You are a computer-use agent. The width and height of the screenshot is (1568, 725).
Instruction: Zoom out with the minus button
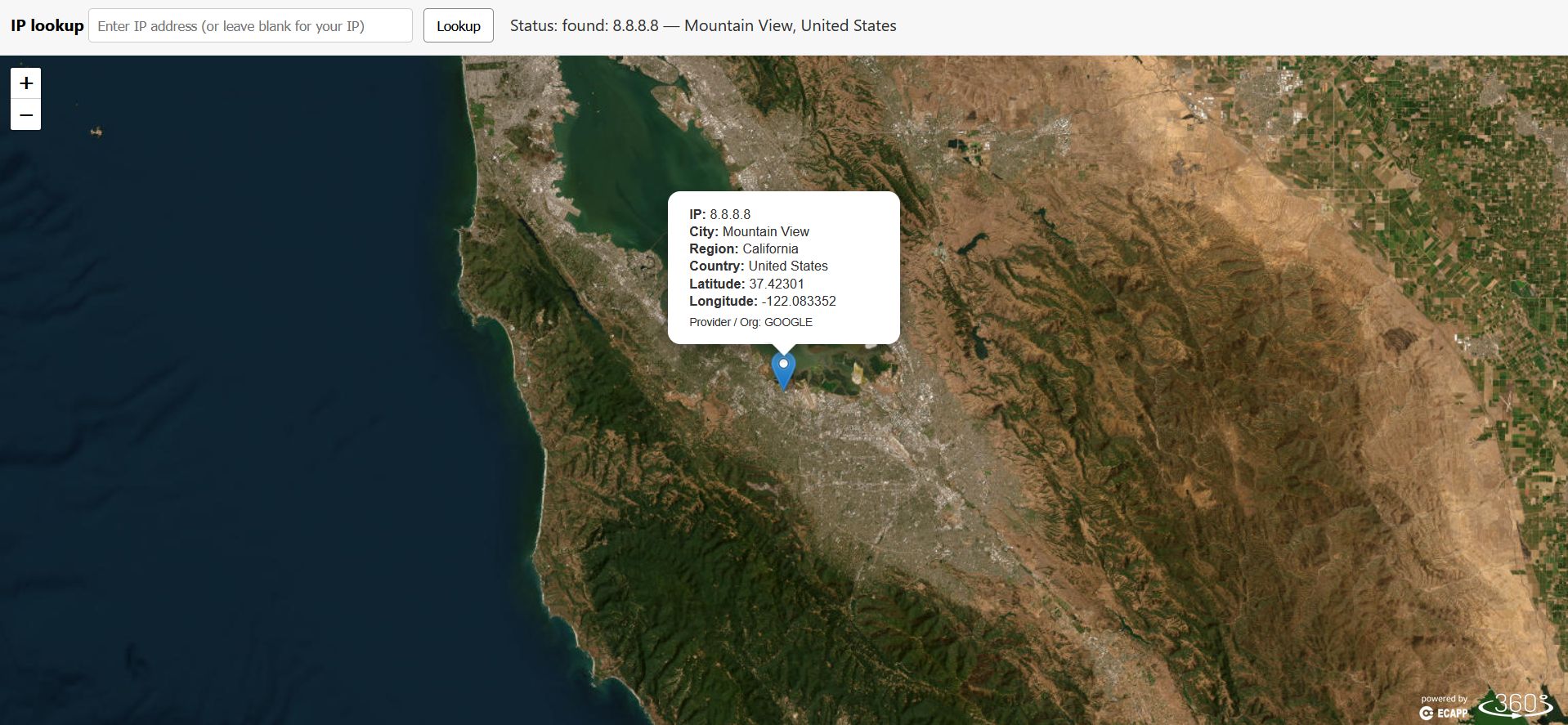(26, 115)
